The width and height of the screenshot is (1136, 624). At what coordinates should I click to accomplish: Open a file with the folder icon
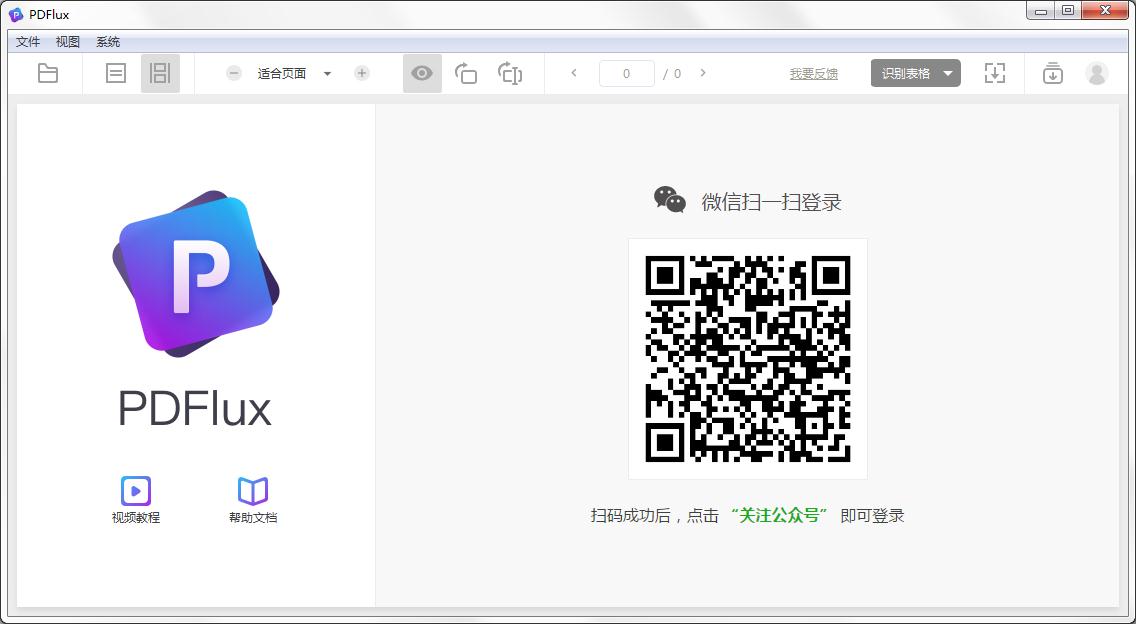tap(47, 73)
